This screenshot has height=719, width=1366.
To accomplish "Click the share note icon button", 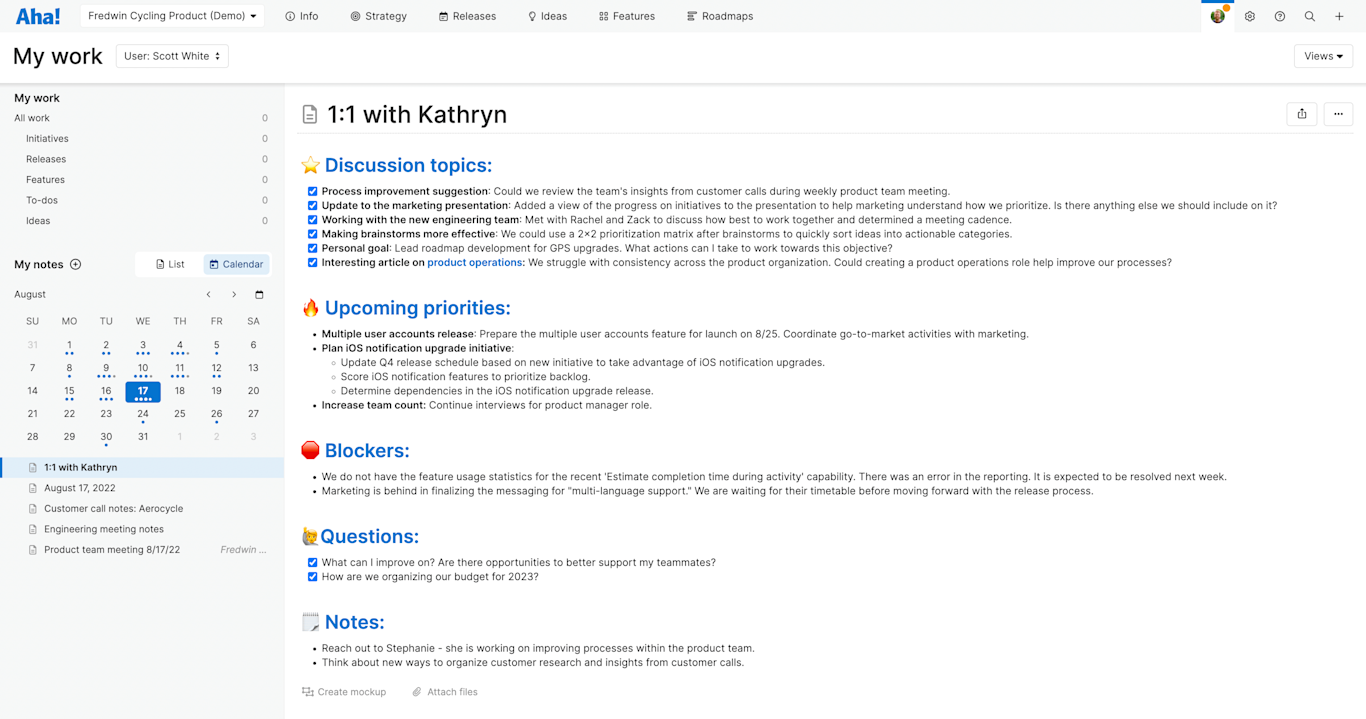I will [x=1302, y=114].
